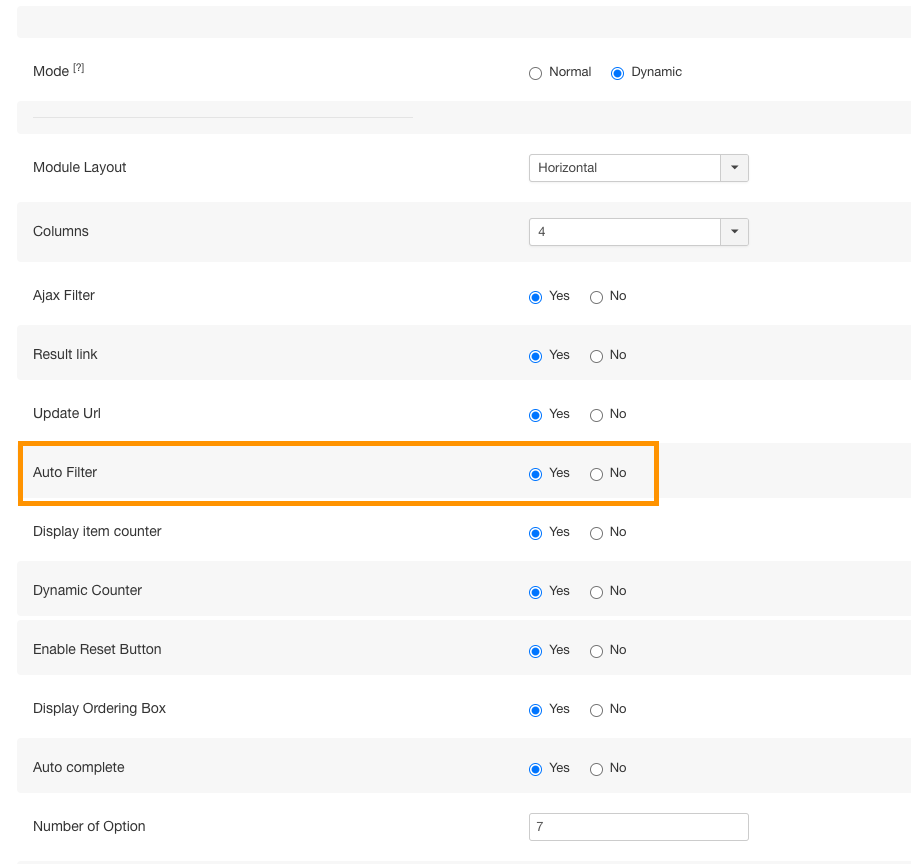Image resolution: width=911 pixels, height=864 pixels.
Task: Turn off Auto complete
Action: click(x=597, y=769)
